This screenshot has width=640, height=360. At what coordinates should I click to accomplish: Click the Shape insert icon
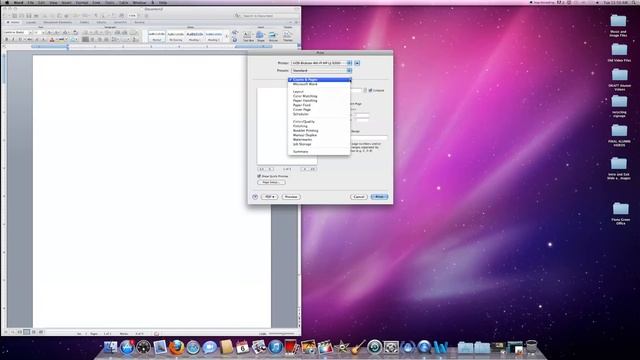(x=260, y=36)
